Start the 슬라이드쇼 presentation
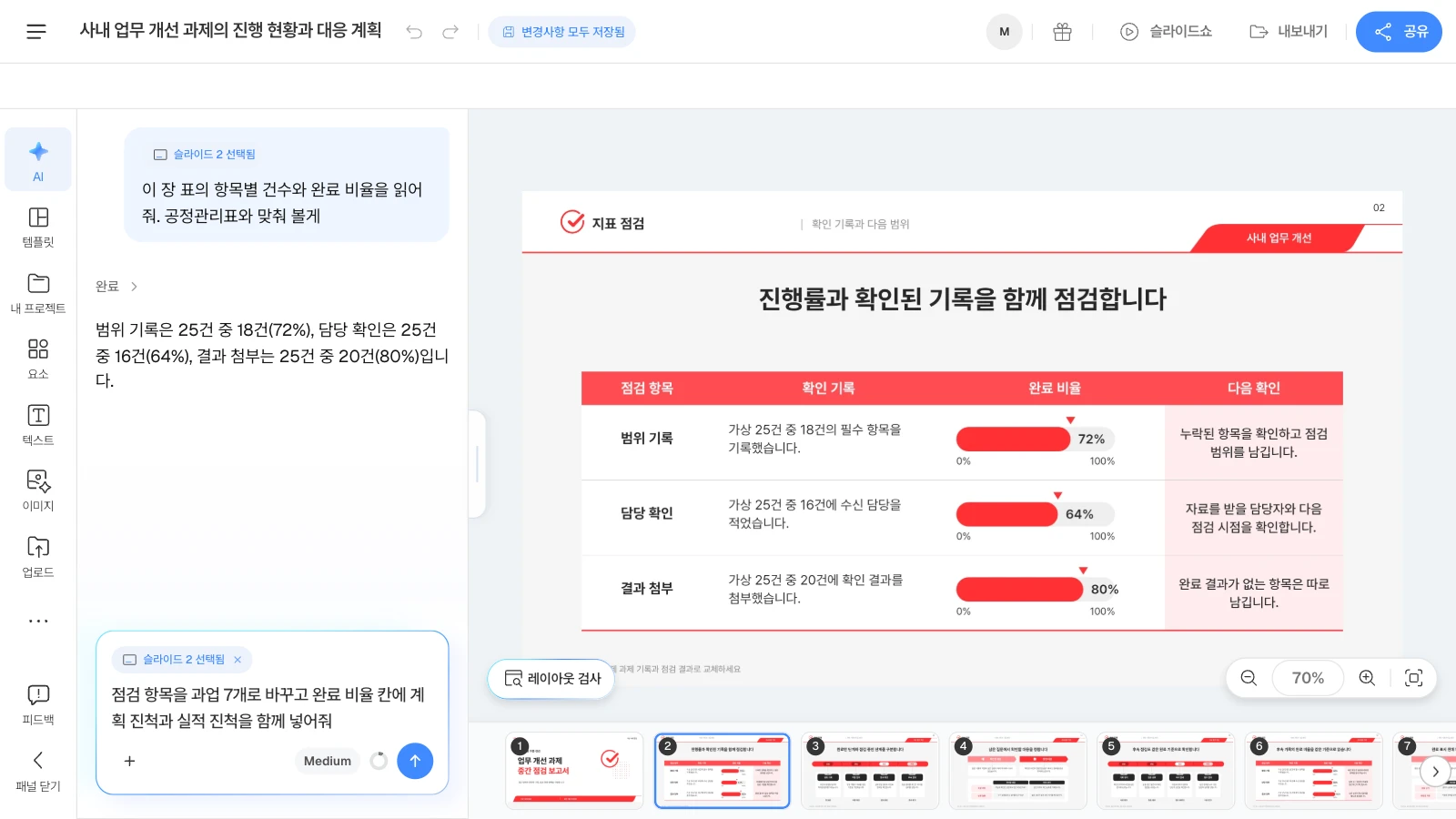Screen dimensions: 1456x819 1166,32
